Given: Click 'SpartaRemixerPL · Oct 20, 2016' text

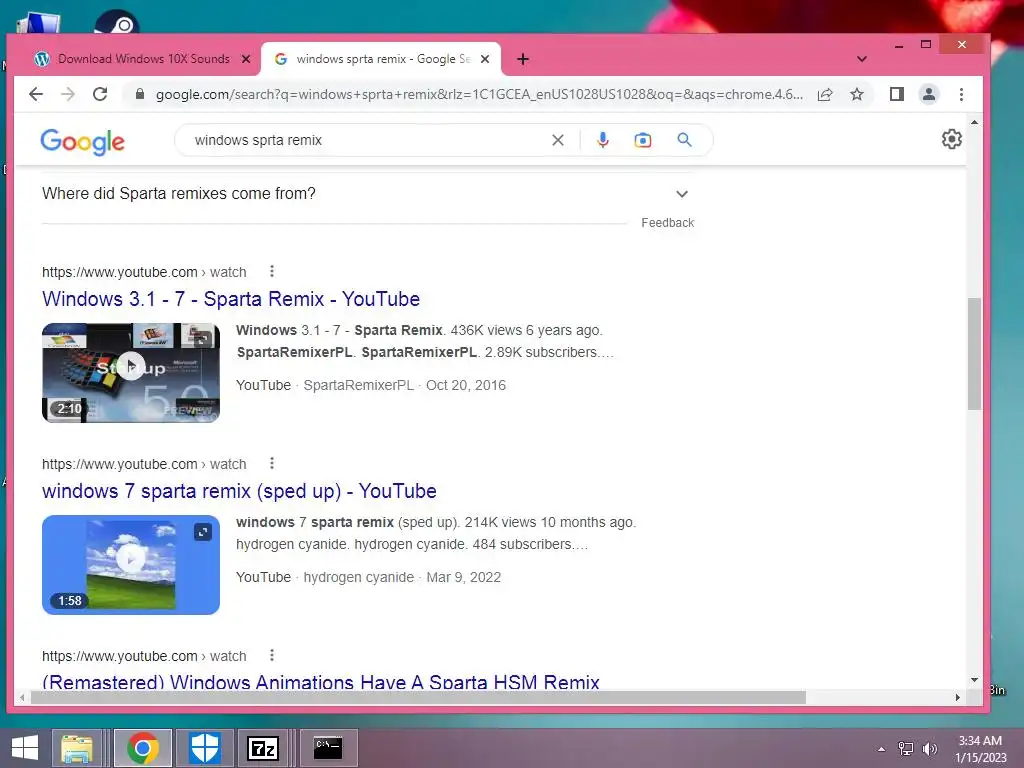Looking at the screenshot, I should tap(404, 385).
